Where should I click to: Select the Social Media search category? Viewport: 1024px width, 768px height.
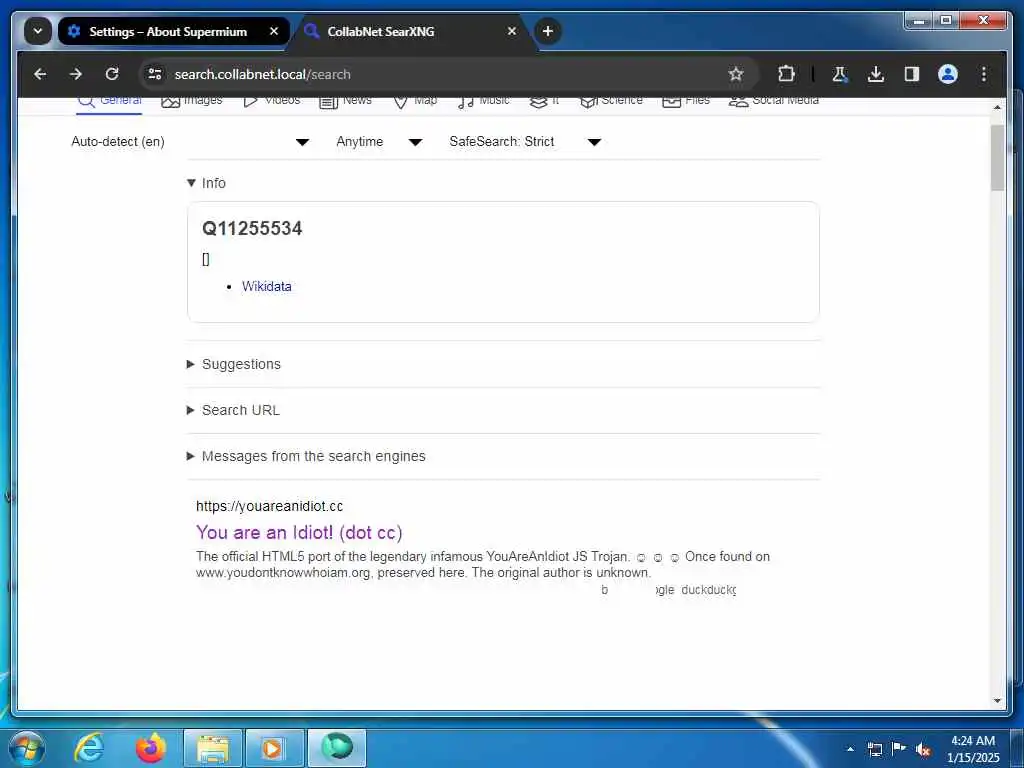774,101
